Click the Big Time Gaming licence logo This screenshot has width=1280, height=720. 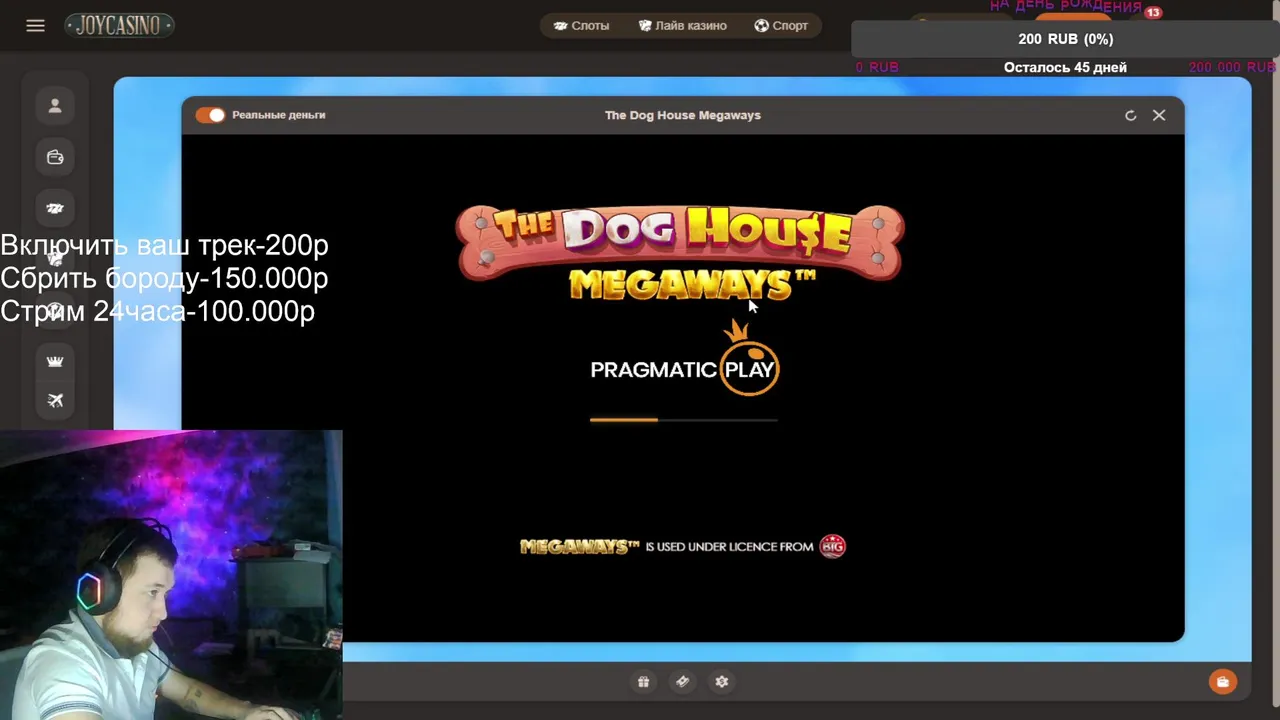click(832, 546)
